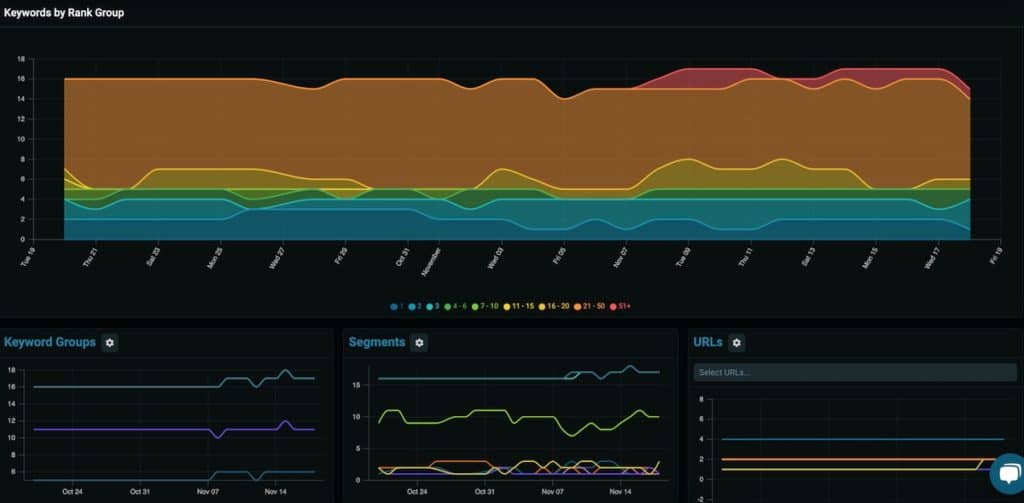
Task: Toggle the 7 - 10 rank legend
Action: pyautogui.click(x=484, y=306)
